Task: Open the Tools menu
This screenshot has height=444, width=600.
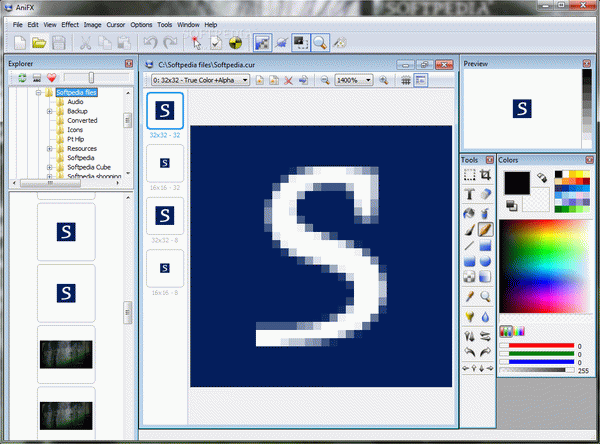Action: point(165,24)
